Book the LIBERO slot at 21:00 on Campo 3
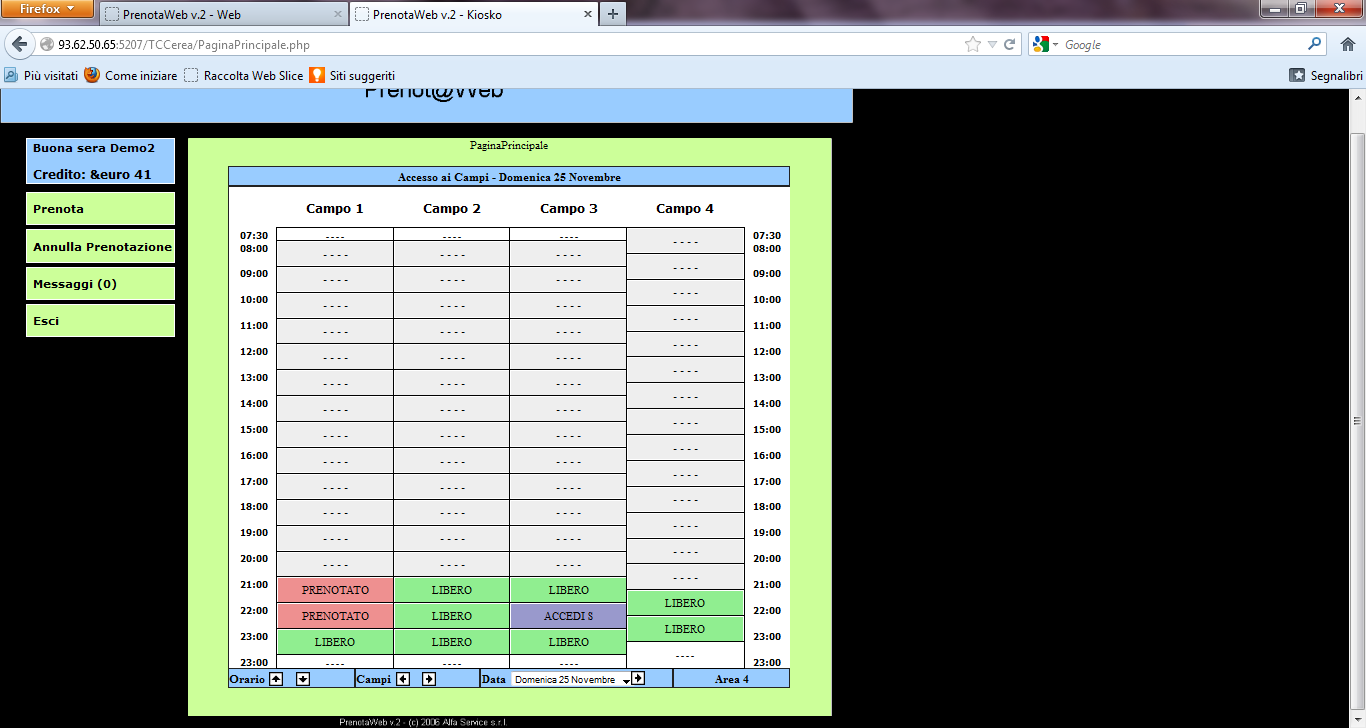Screen dimensions: 1366x728 (569, 590)
